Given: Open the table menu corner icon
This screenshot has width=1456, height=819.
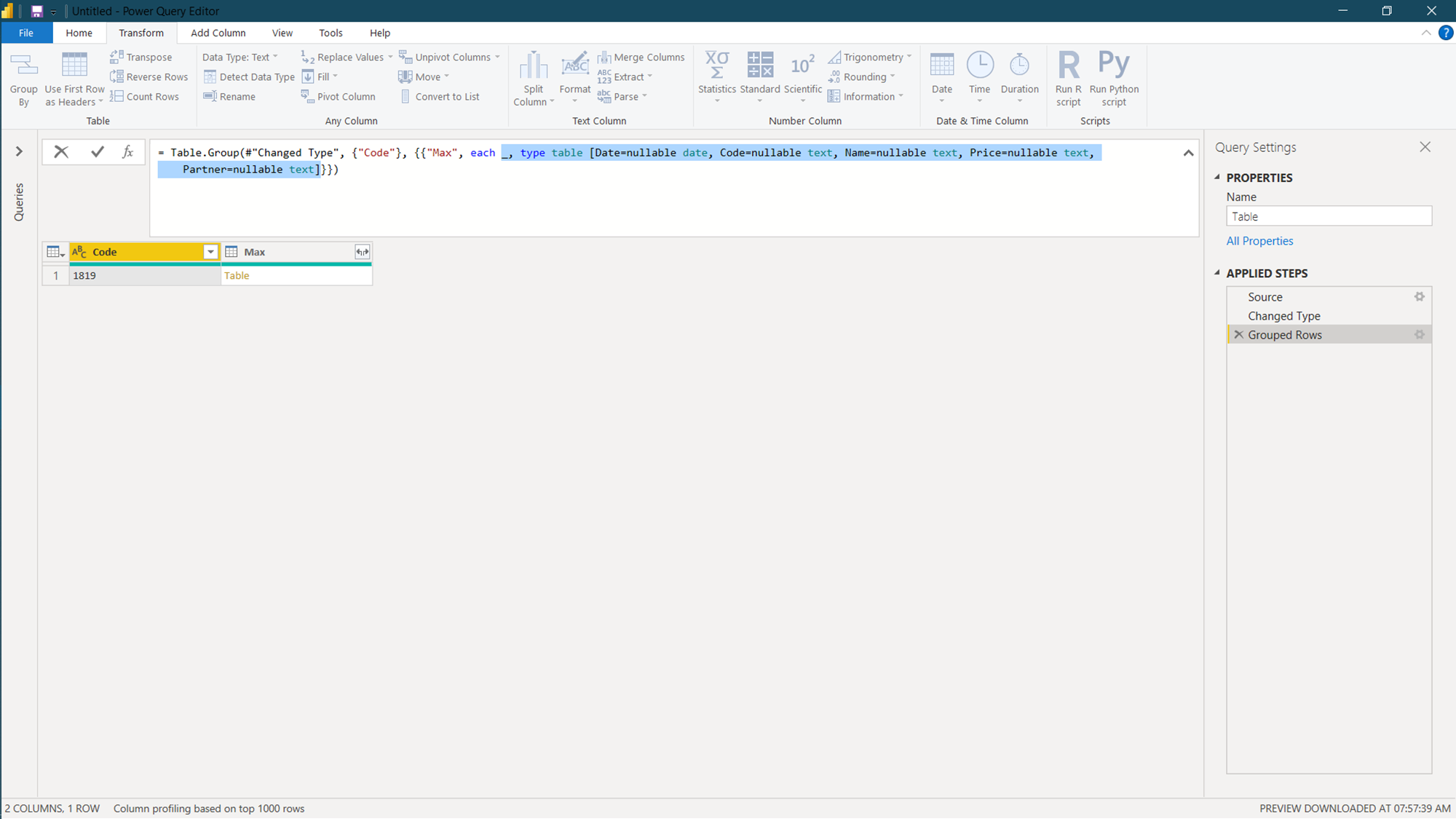Looking at the screenshot, I should pos(55,252).
